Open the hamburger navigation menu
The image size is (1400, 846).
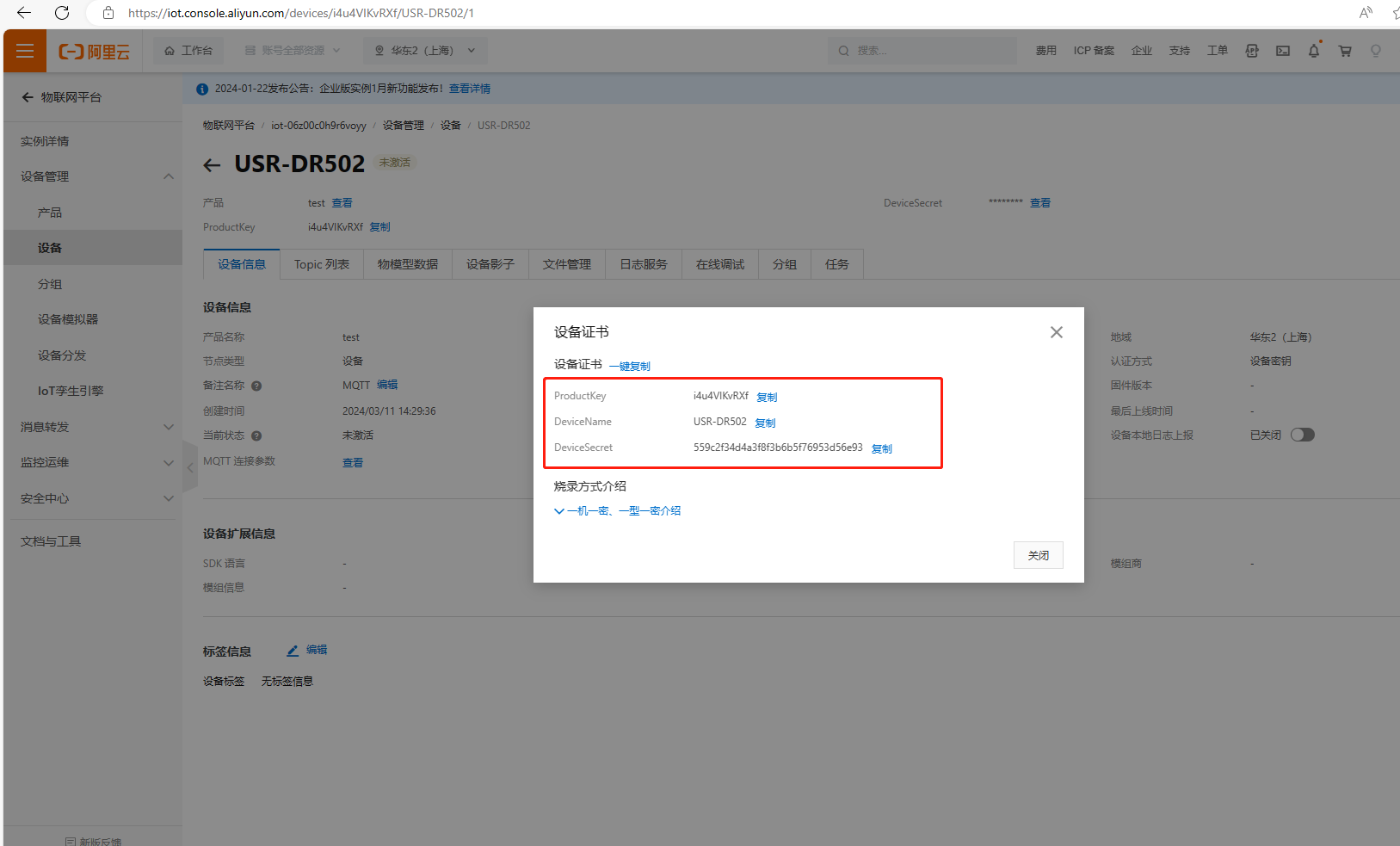tap(25, 51)
